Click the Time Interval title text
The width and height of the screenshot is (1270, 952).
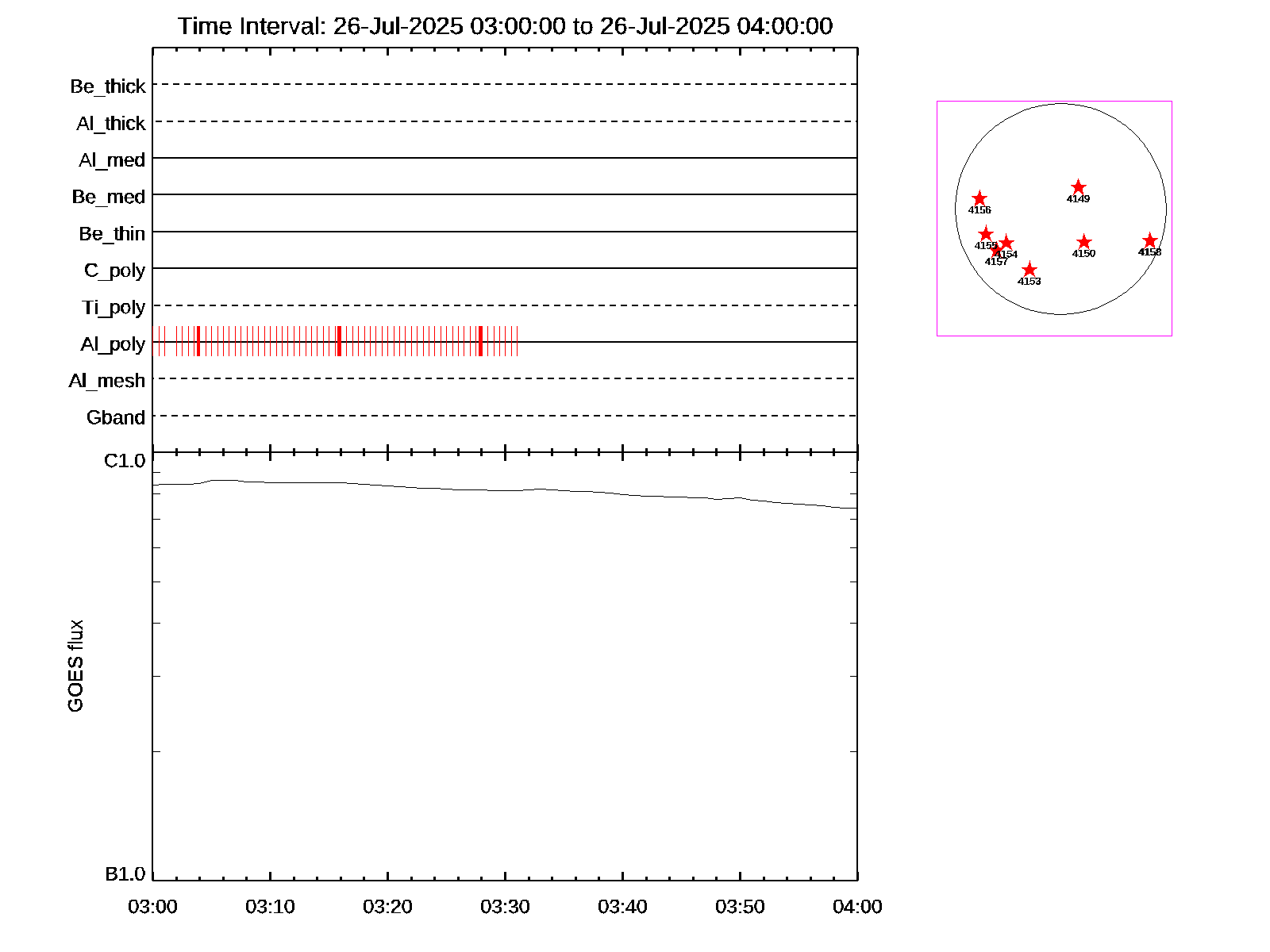click(x=505, y=26)
